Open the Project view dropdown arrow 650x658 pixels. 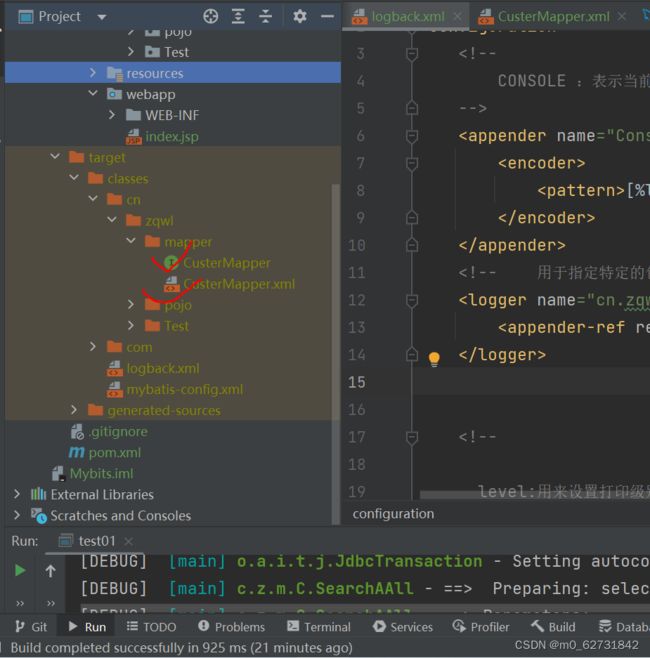(x=102, y=17)
